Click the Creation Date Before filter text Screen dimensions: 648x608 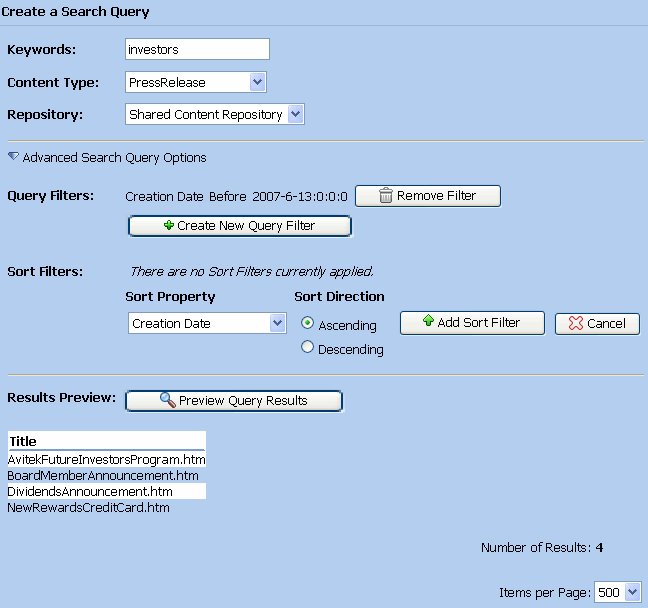[x=236, y=196]
